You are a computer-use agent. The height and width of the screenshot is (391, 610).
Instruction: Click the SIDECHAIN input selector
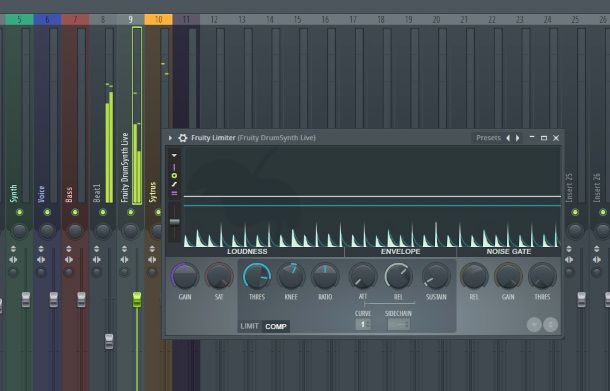click(x=398, y=324)
